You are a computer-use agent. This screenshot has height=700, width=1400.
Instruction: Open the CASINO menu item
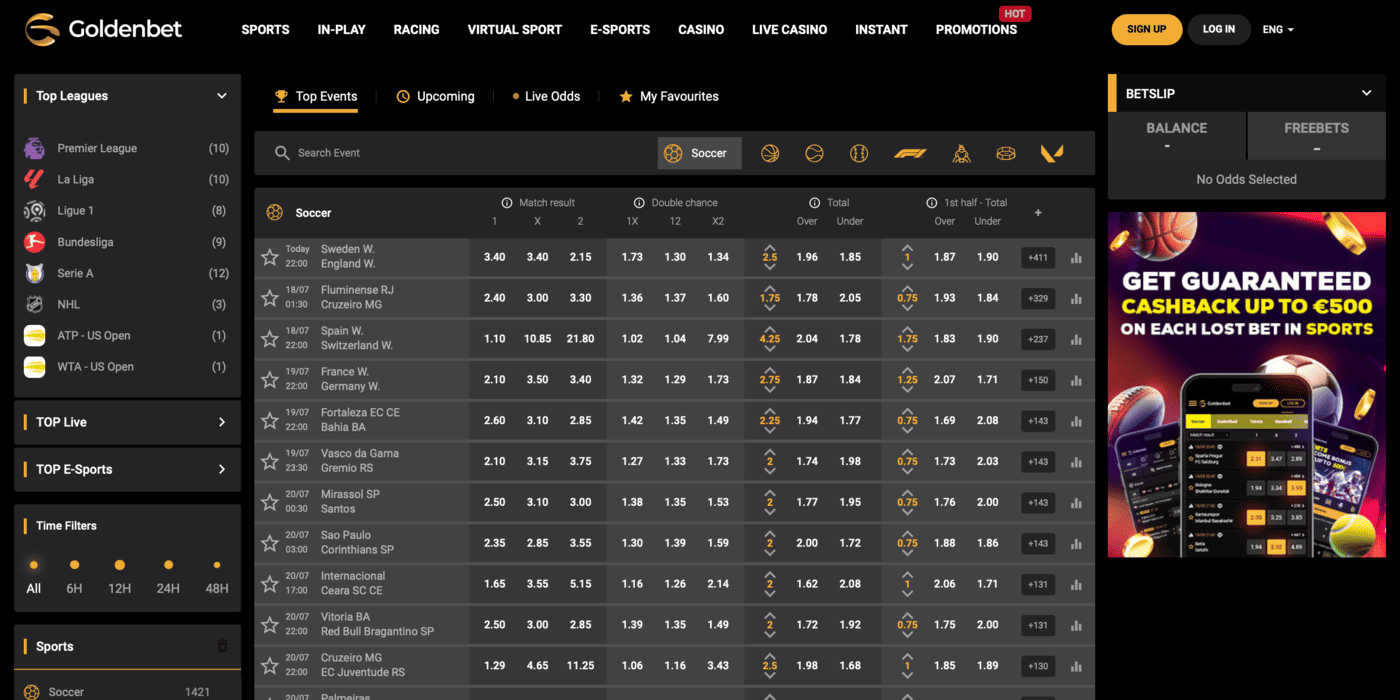click(701, 29)
